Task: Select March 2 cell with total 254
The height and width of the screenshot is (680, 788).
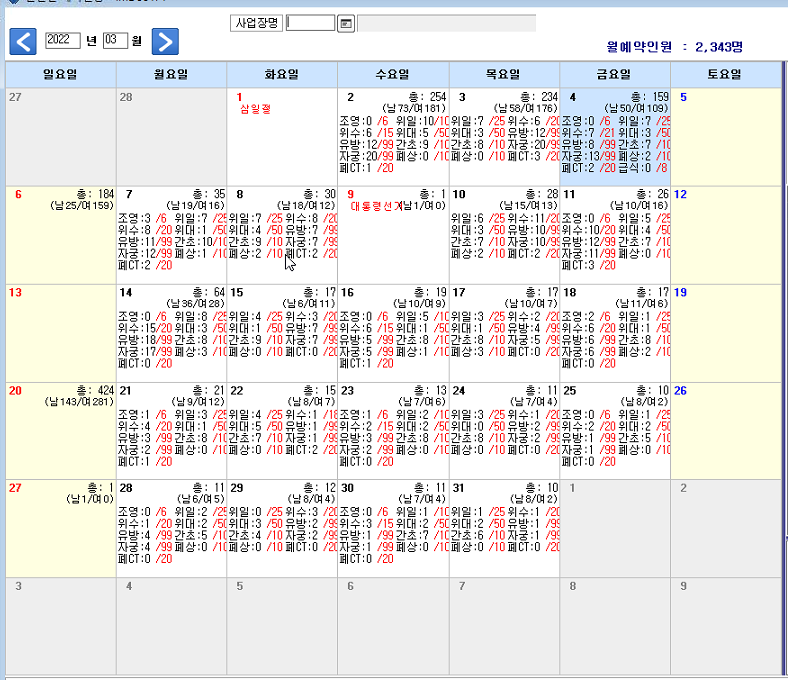Action: click(393, 137)
